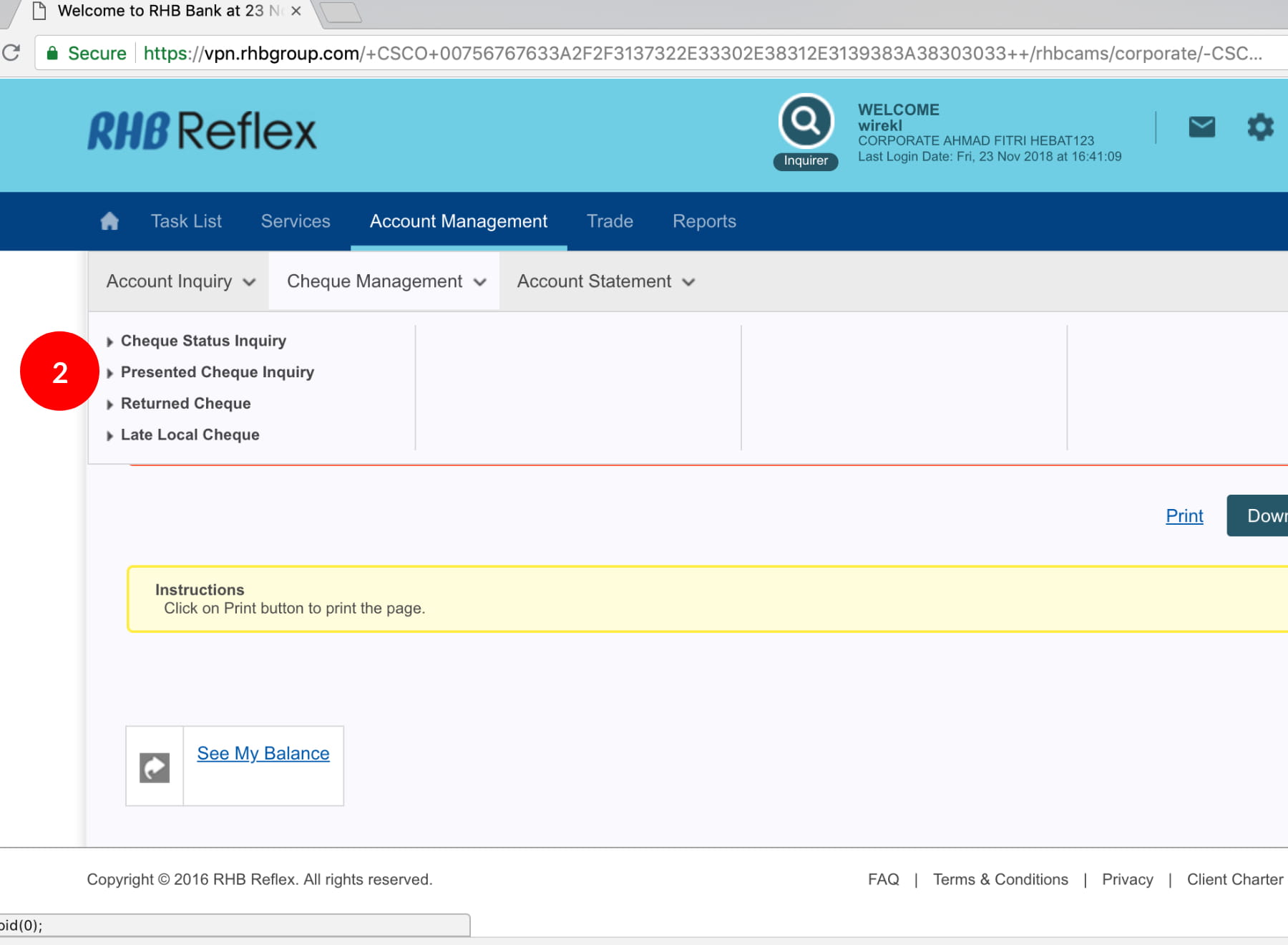This screenshot has height=945, width=1288.
Task: Open the See My Balance link
Action: [263, 753]
